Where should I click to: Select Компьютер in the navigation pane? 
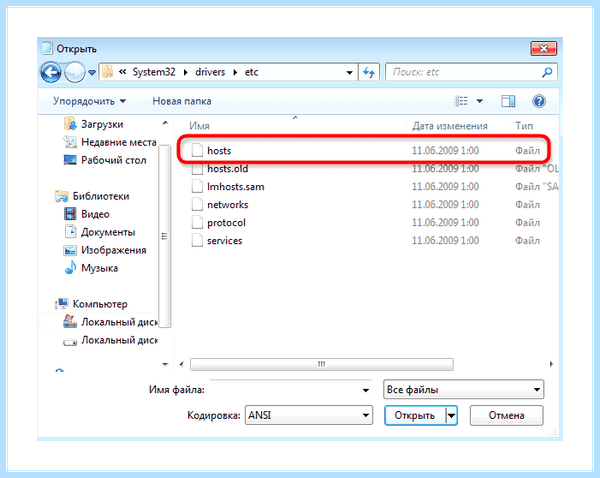(100, 304)
